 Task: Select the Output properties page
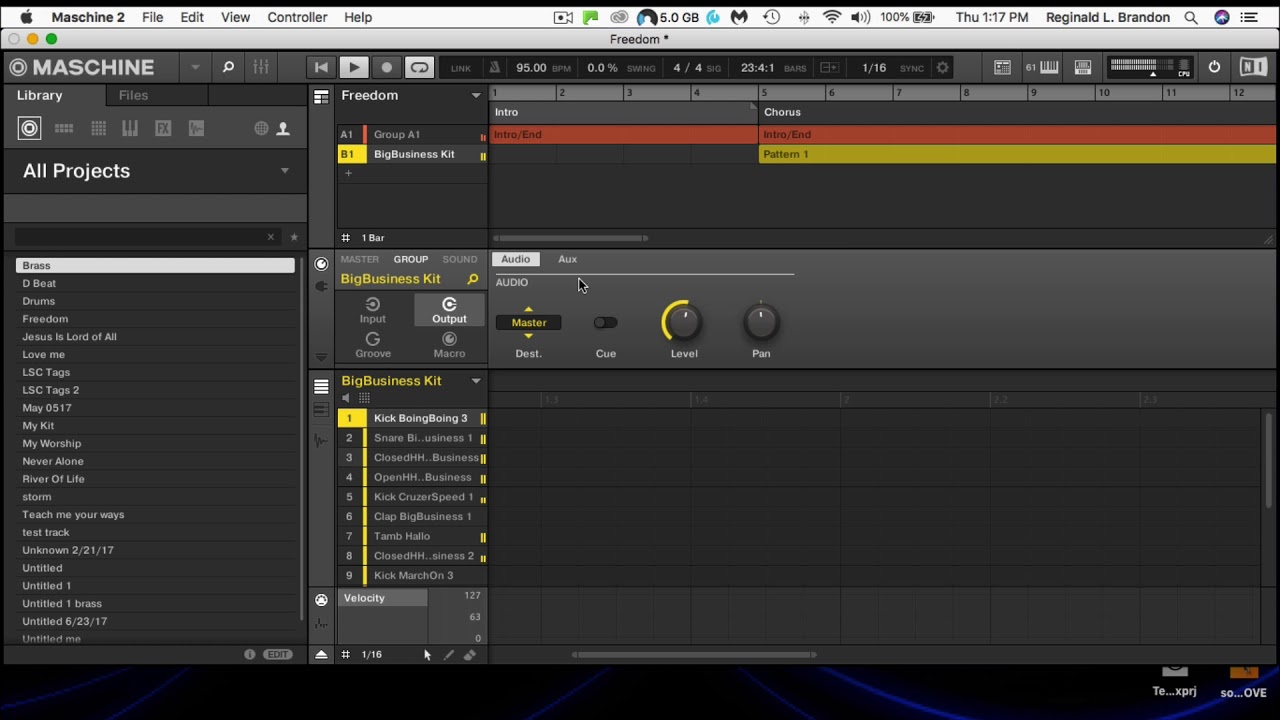[449, 310]
